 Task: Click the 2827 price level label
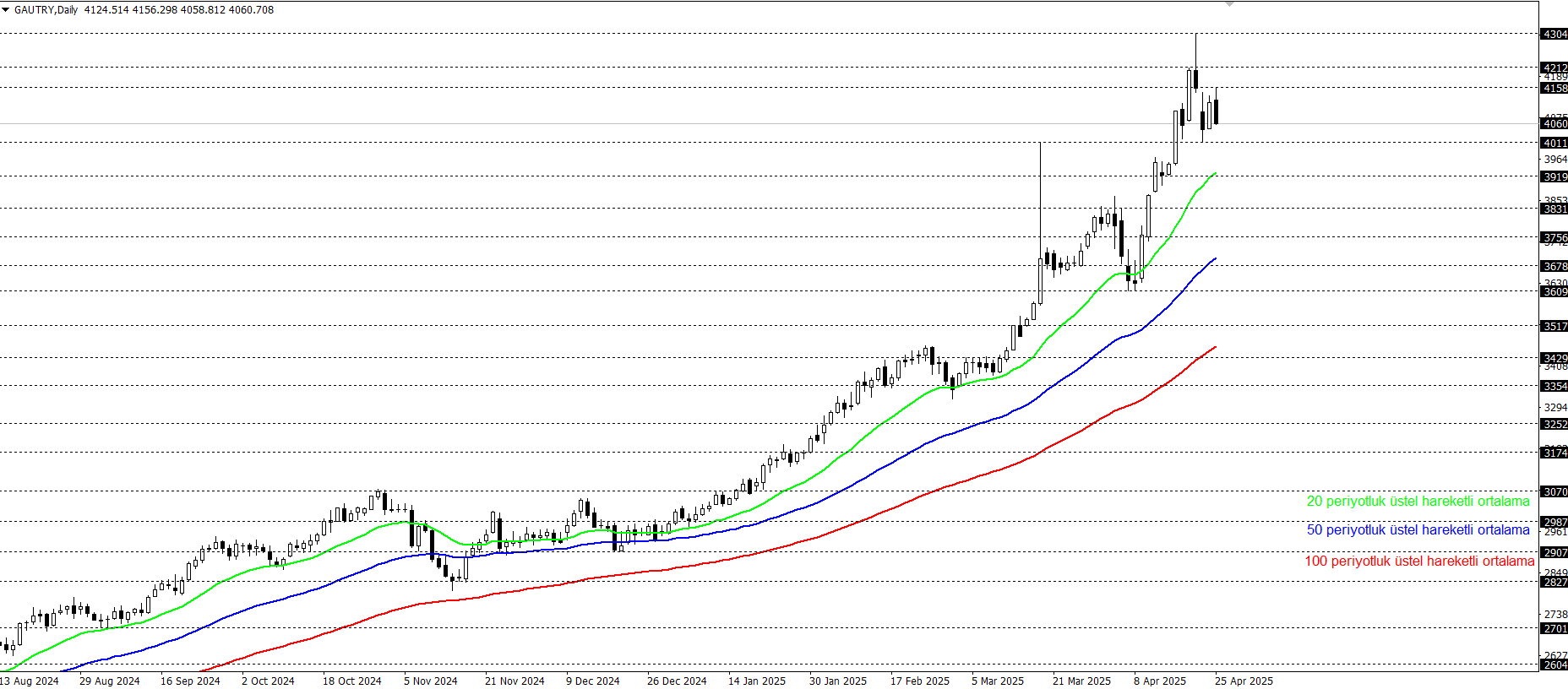point(1554,582)
